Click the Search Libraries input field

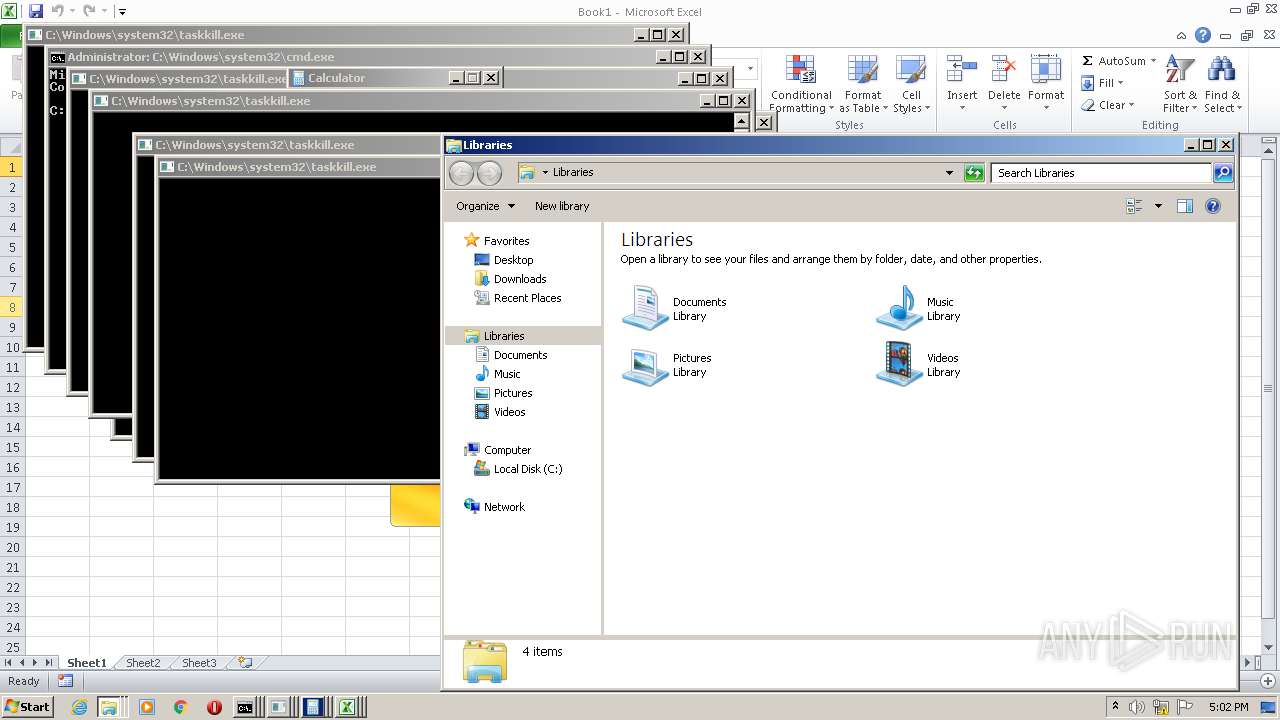click(x=1101, y=173)
